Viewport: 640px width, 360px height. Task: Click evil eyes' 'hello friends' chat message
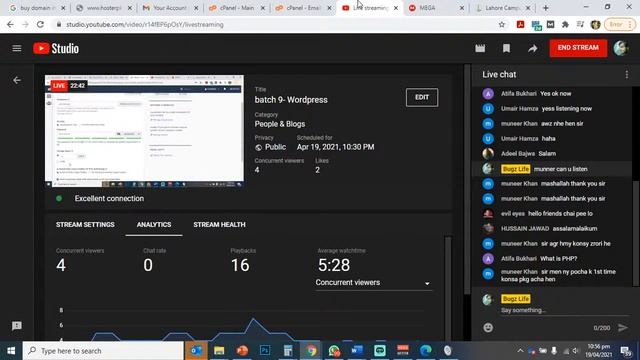pyautogui.click(x=560, y=213)
